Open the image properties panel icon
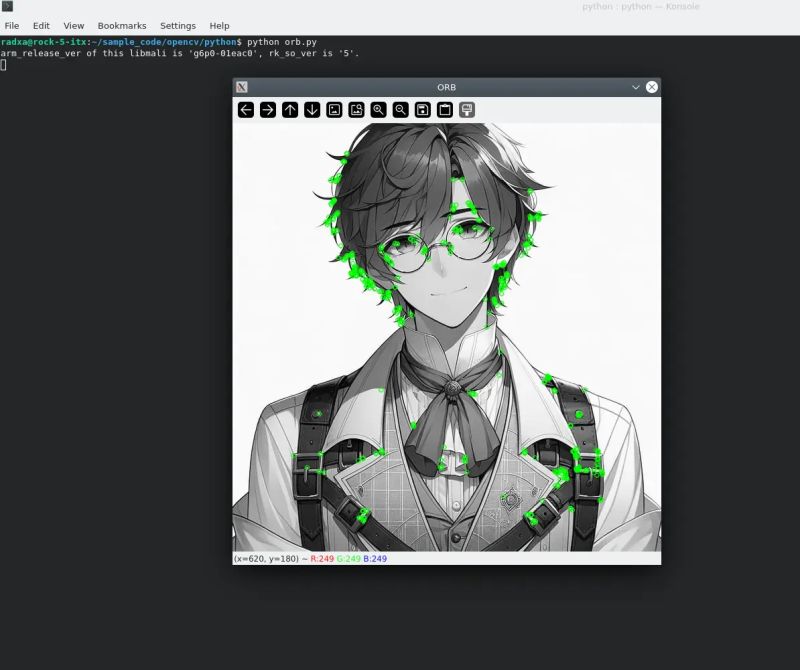This screenshot has height=670, width=800. (443, 110)
